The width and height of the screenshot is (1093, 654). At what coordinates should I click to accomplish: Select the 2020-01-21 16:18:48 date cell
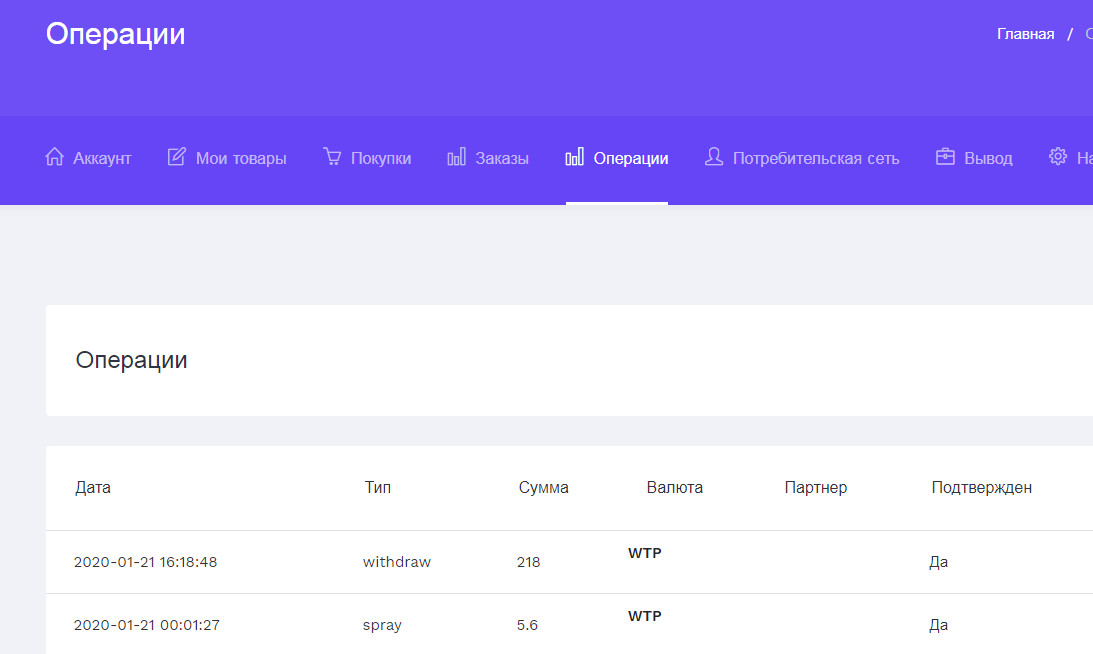point(145,562)
